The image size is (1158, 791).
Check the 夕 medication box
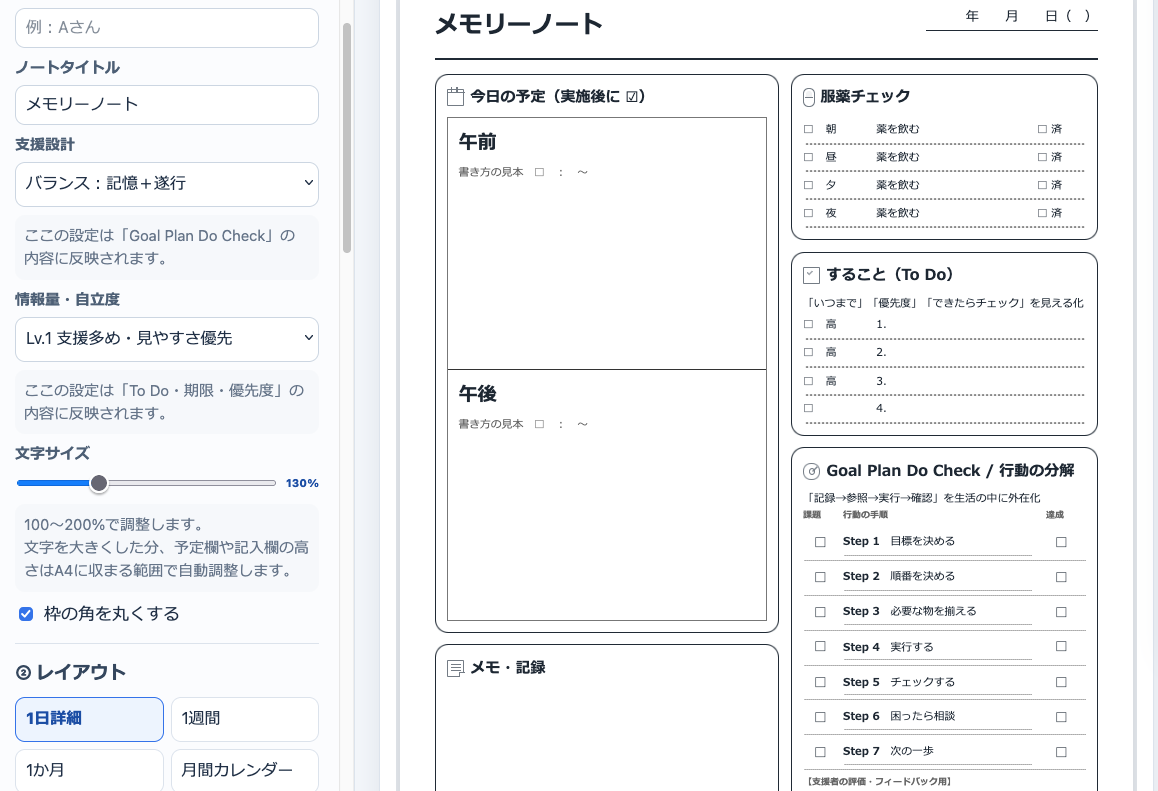click(x=809, y=185)
